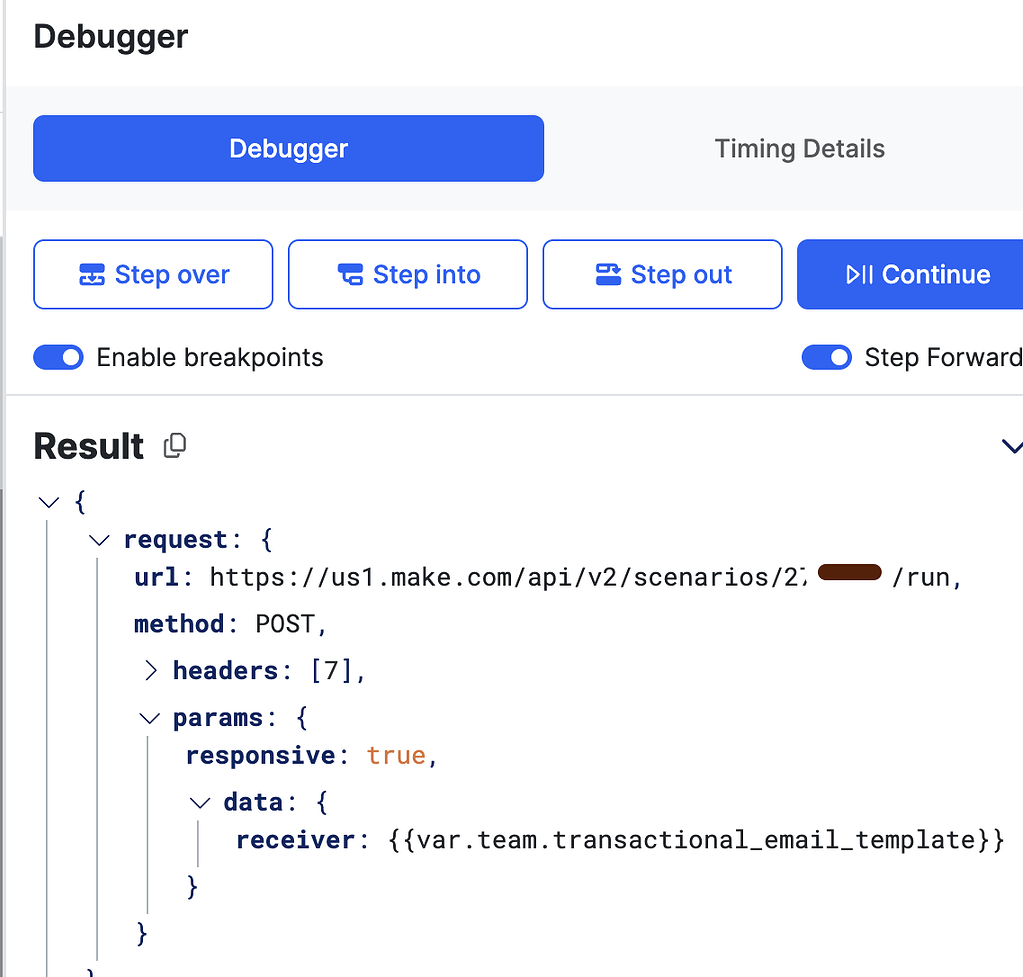Viewport: 1023px width, 977px height.
Task: Select the Debugger tab
Action: [288, 148]
